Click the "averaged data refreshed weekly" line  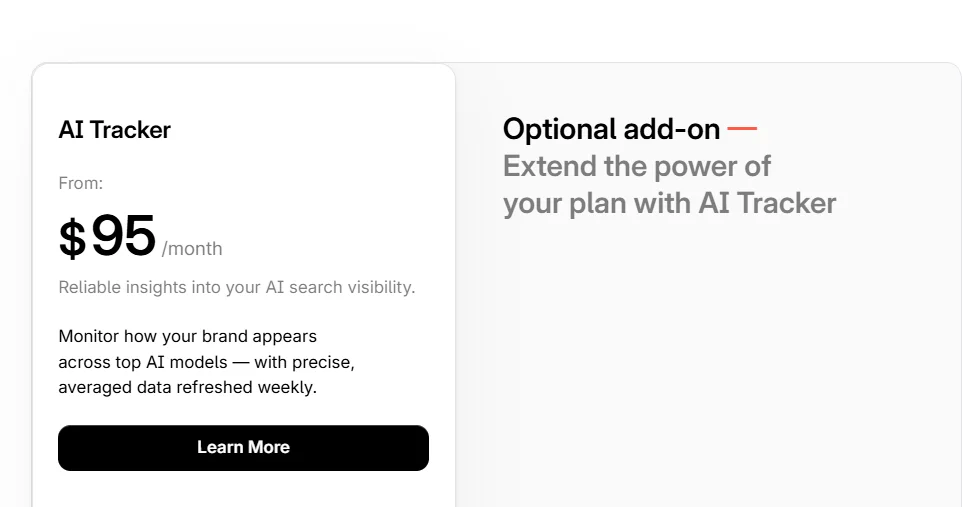187,388
